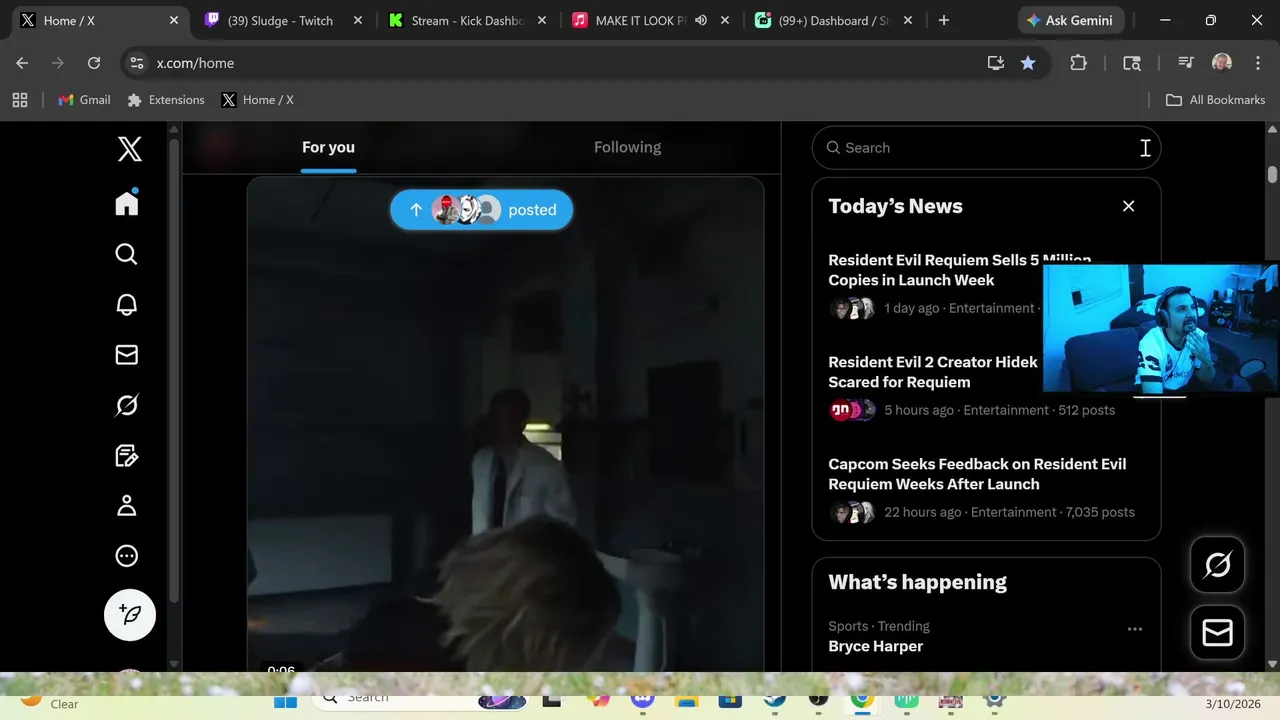Screen dimensions: 1280x720
Task: Go back one page in Chrome
Action: pos(22,63)
